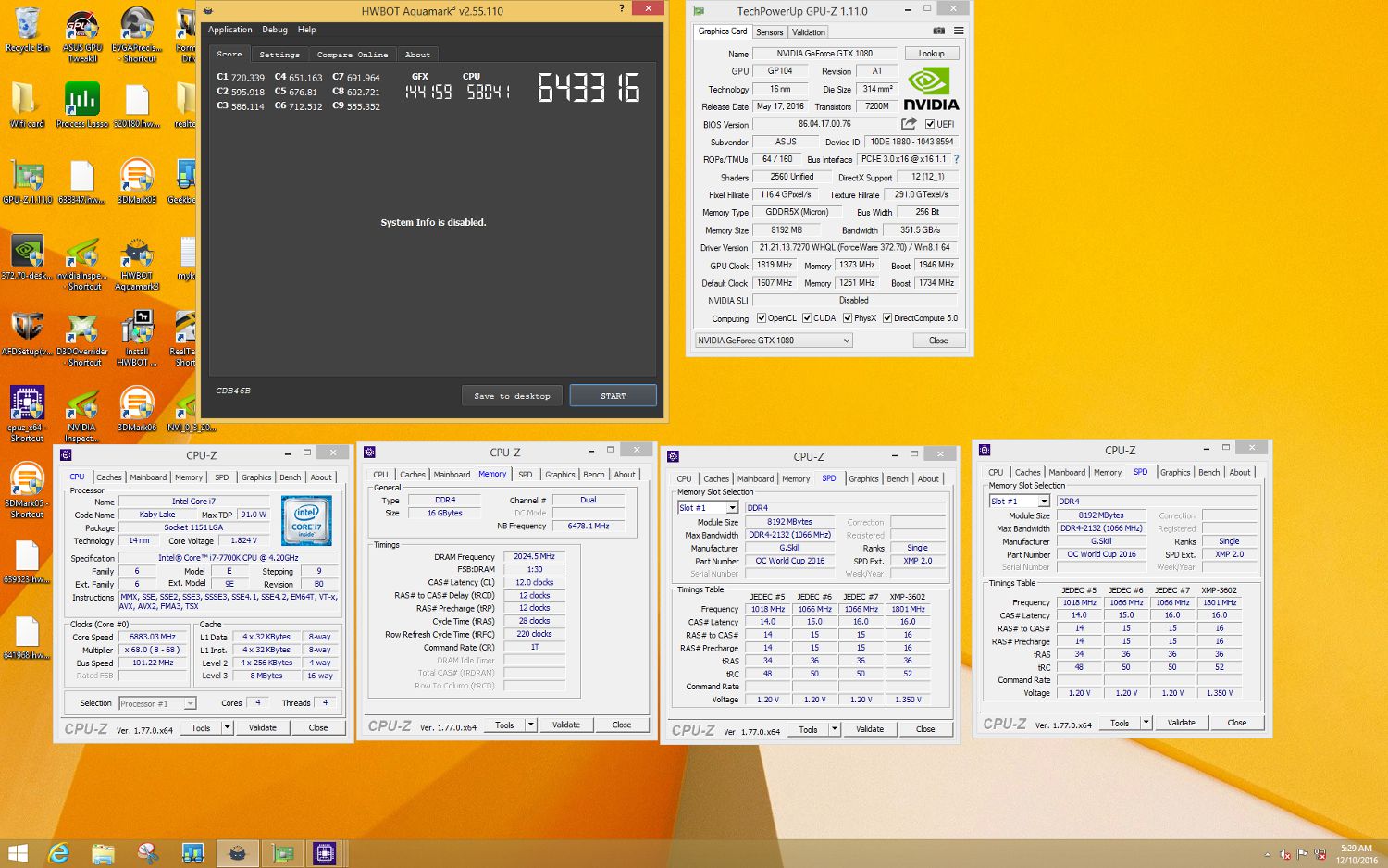Switch to Sensors tab in GPU-Z
This screenshot has width=1388, height=868.
tap(770, 32)
